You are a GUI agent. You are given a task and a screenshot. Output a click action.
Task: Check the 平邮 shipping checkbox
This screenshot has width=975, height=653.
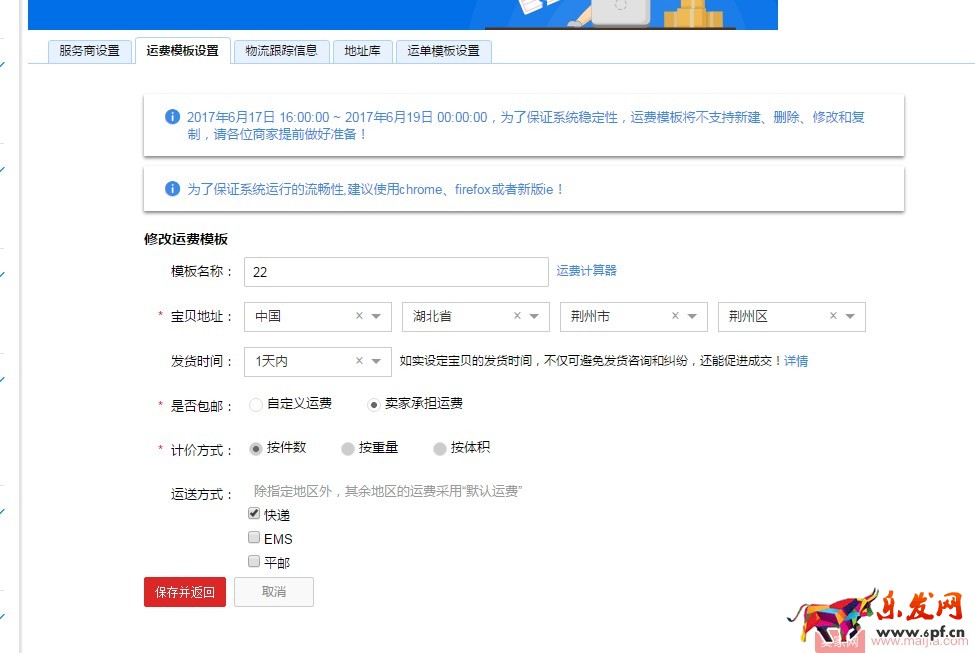[254, 561]
